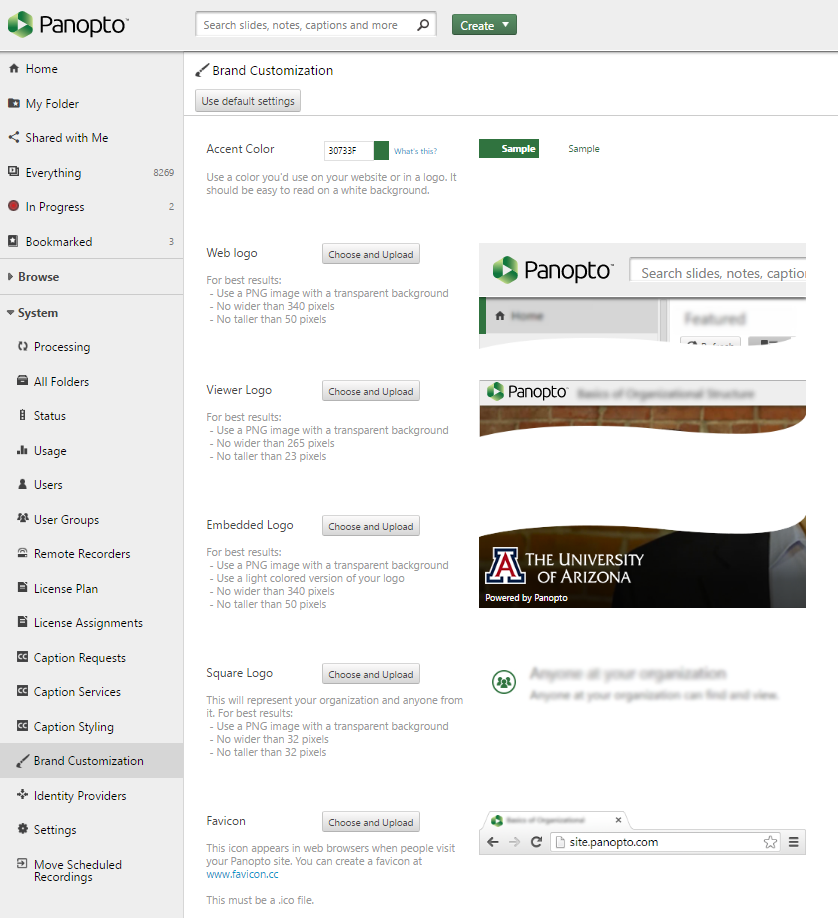Click the green Sample accent preview
The image size is (838, 918).
pos(509,149)
